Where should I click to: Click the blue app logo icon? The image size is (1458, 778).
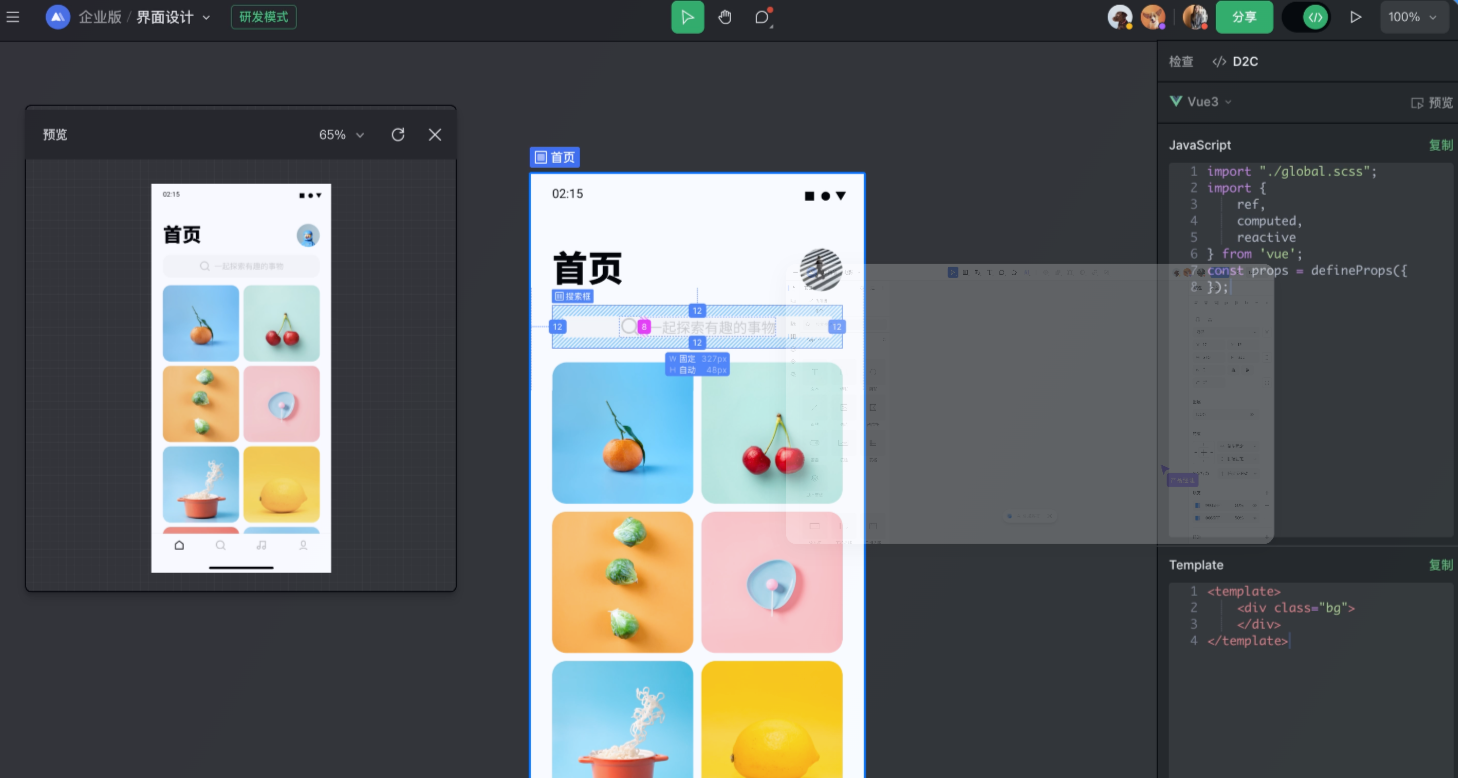[x=58, y=17]
